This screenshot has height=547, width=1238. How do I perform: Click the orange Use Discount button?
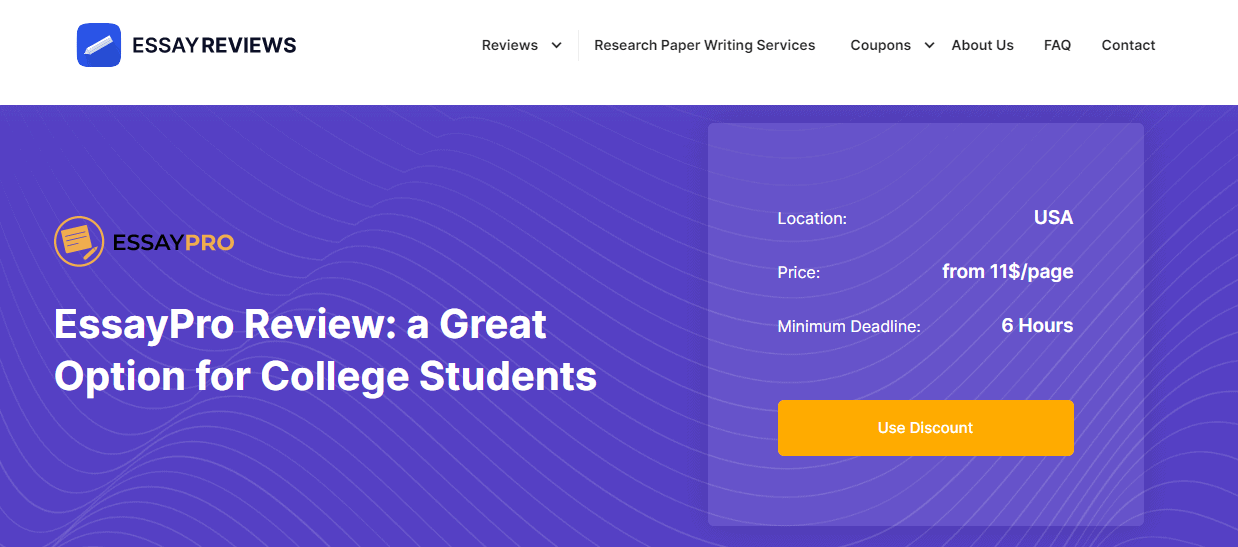tap(926, 428)
